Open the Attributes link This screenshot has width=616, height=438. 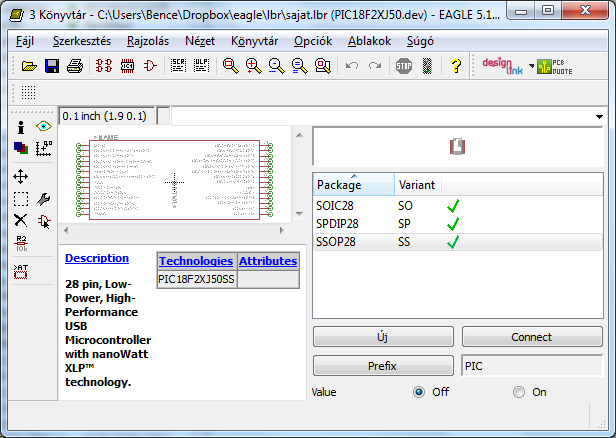[268, 261]
